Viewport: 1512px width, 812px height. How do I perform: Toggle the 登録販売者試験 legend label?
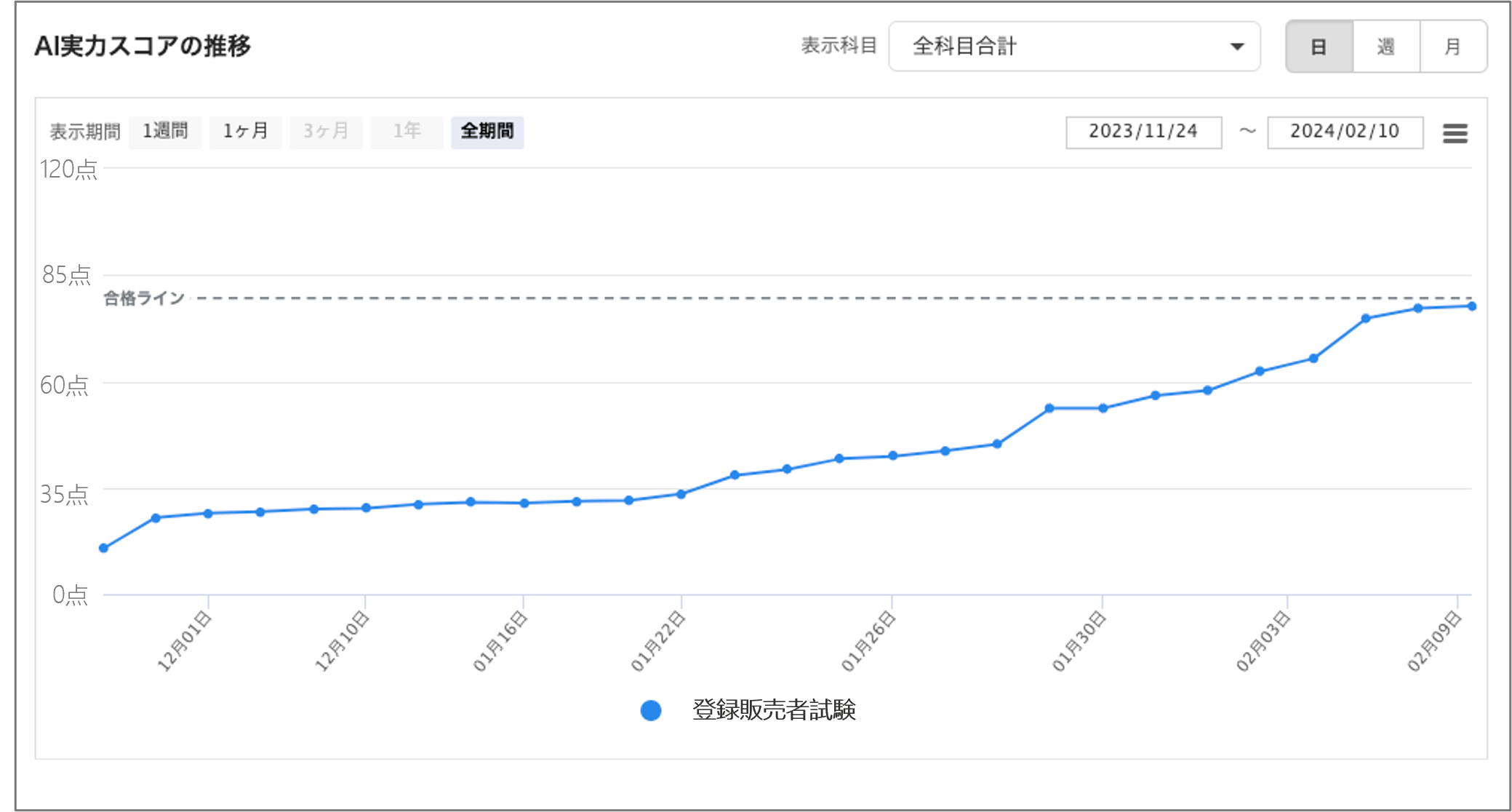(x=774, y=710)
